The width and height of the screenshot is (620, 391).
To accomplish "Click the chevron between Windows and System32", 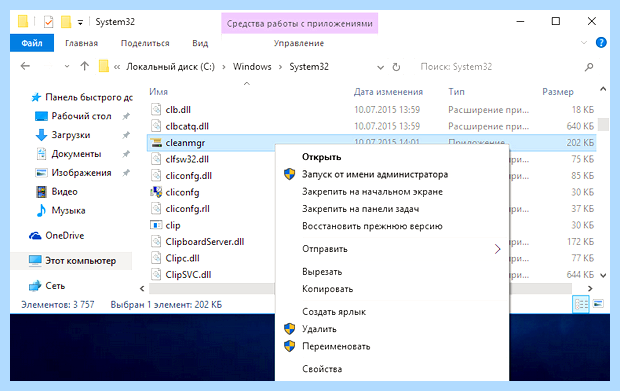I will pos(280,67).
